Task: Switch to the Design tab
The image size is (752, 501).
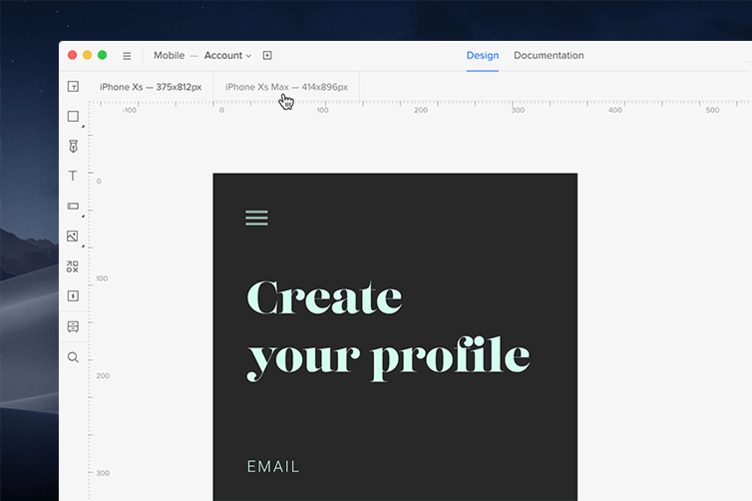Action: point(482,56)
